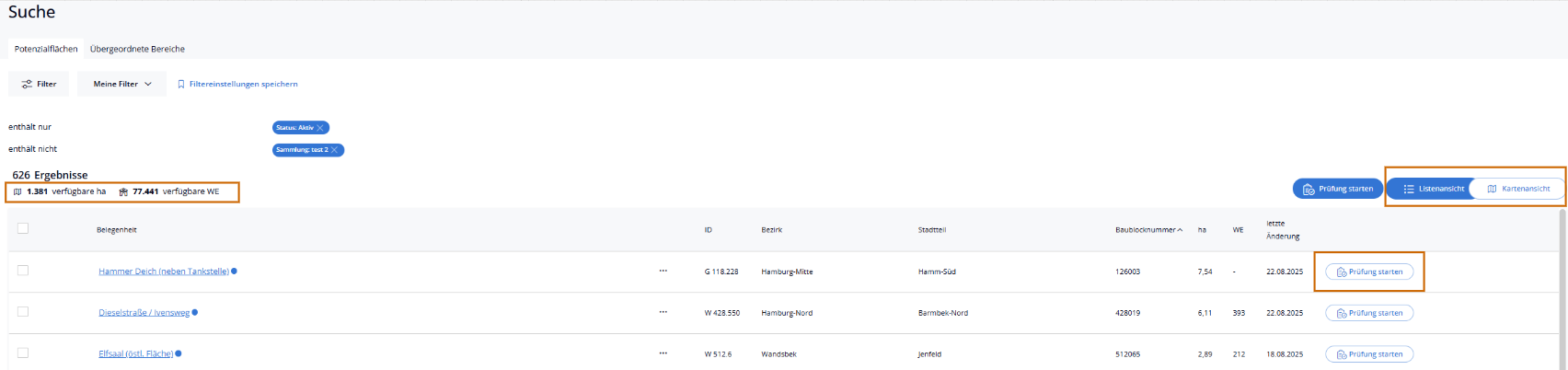Select the Potenzialflächen tab

pyautogui.click(x=46, y=49)
